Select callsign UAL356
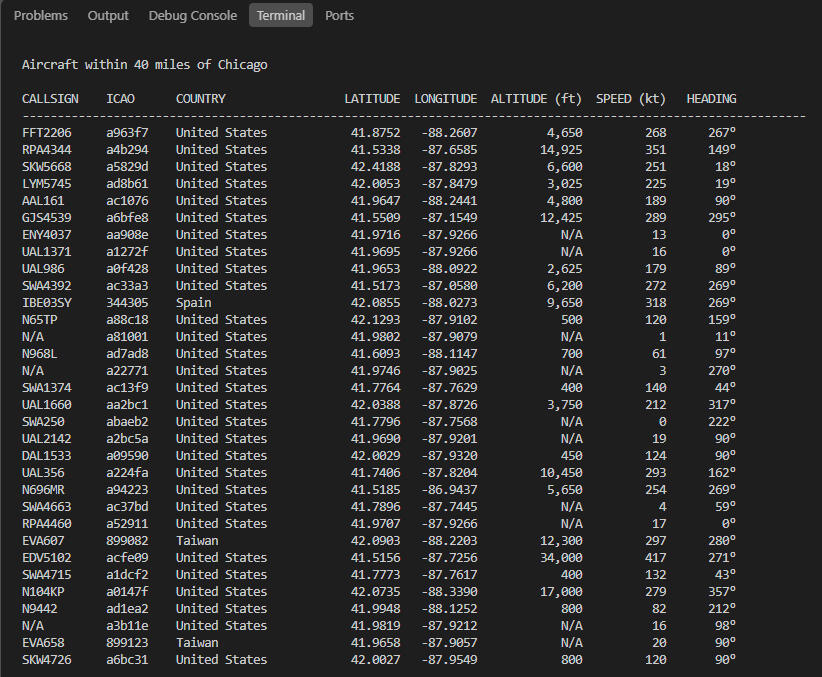The width and height of the screenshot is (822, 677). (43, 472)
